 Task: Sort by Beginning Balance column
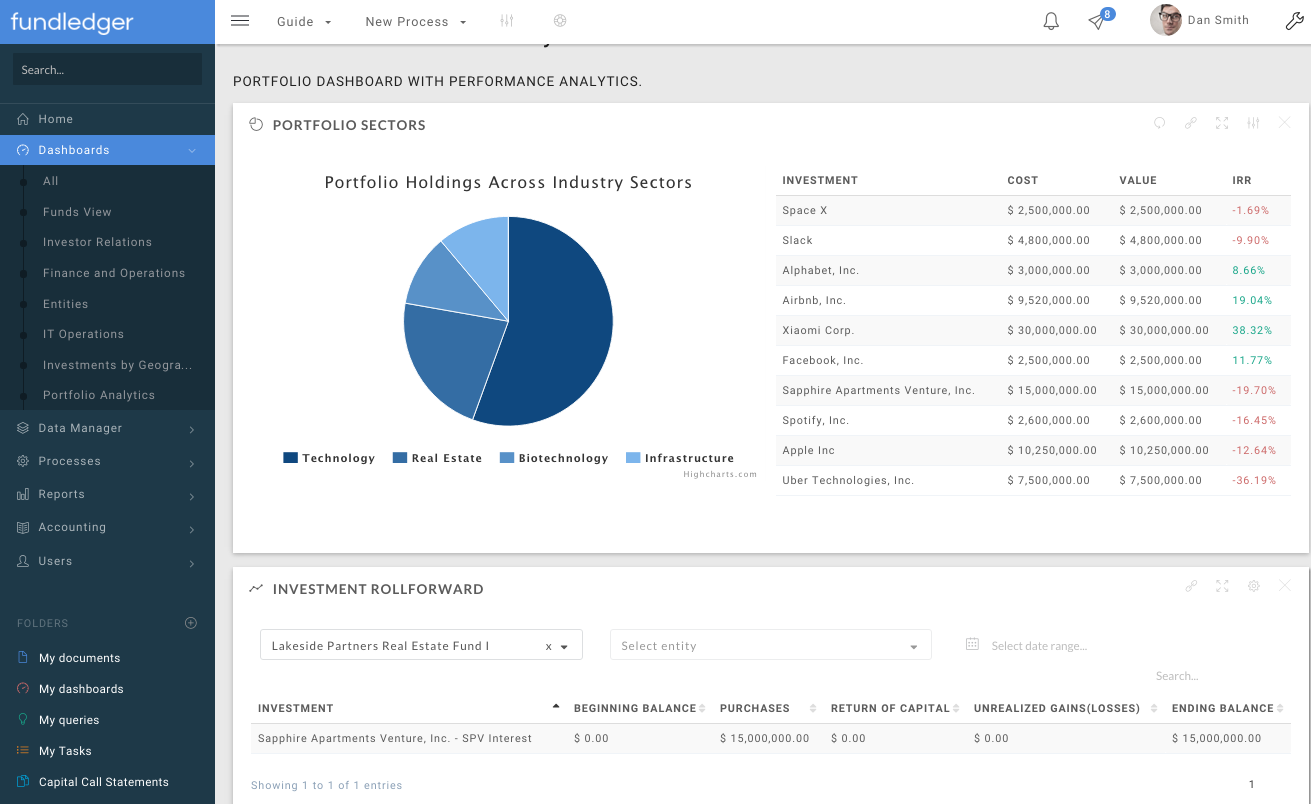coord(639,708)
